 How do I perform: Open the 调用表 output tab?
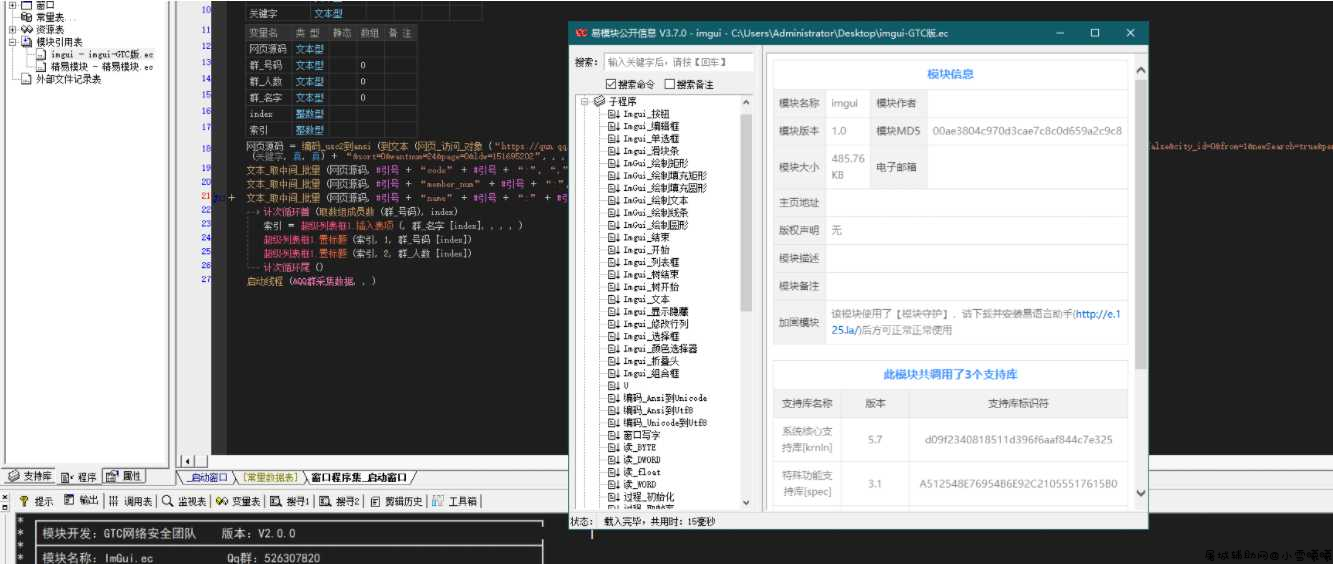(x=131, y=501)
